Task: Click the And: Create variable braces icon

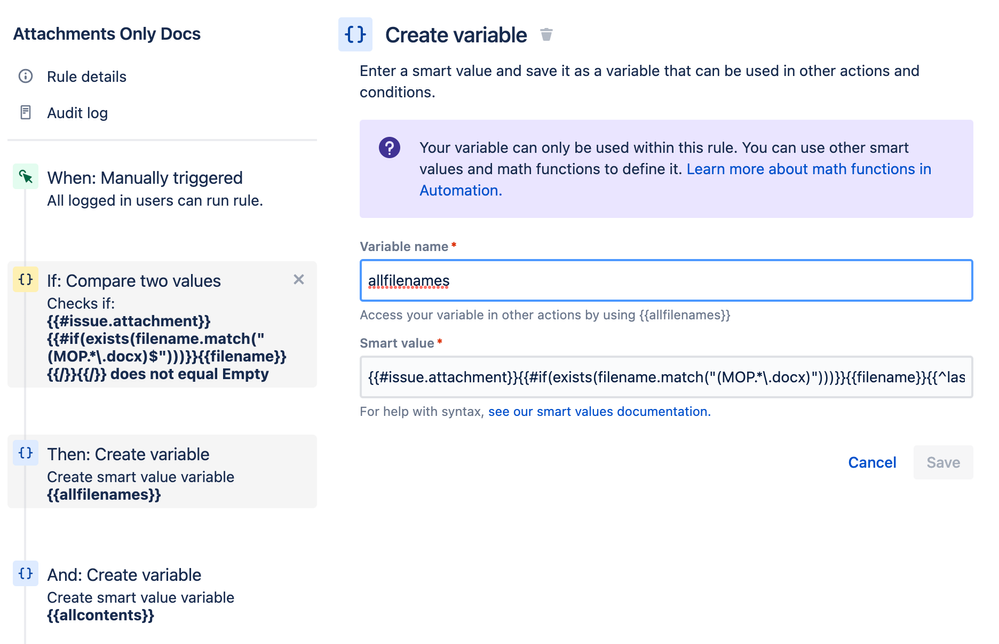Action: (26, 574)
